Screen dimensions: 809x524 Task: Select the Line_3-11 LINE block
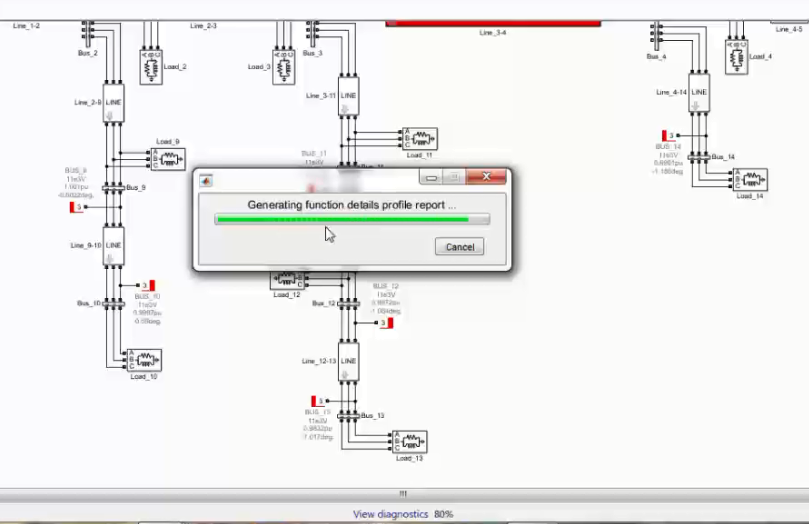point(348,97)
